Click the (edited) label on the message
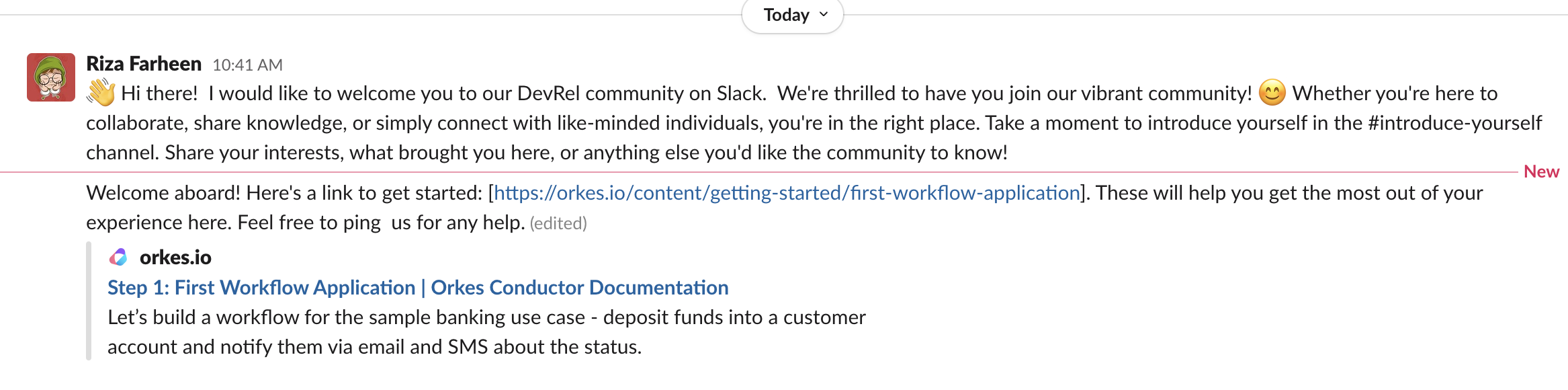 (558, 222)
